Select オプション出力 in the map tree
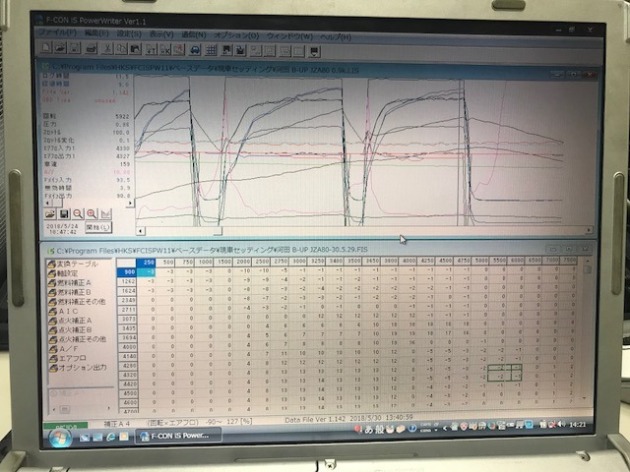630x472 pixels. click(x=78, y=368)
